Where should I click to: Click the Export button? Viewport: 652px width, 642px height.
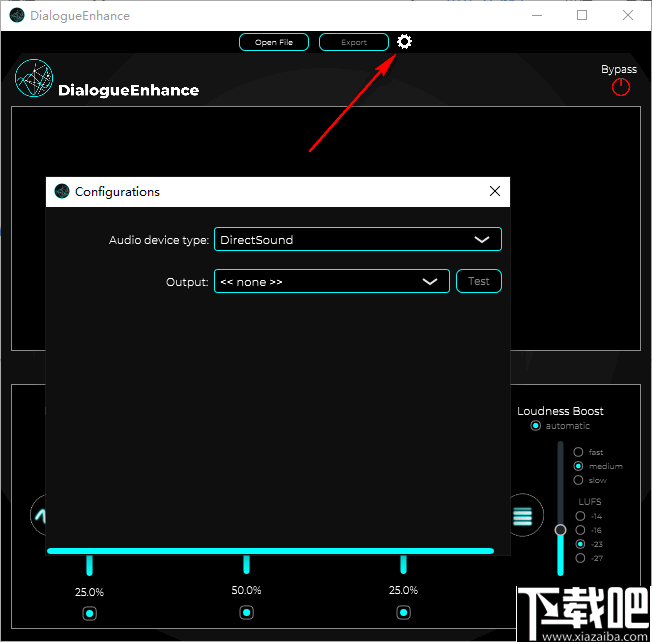click(x=354, y=42)
